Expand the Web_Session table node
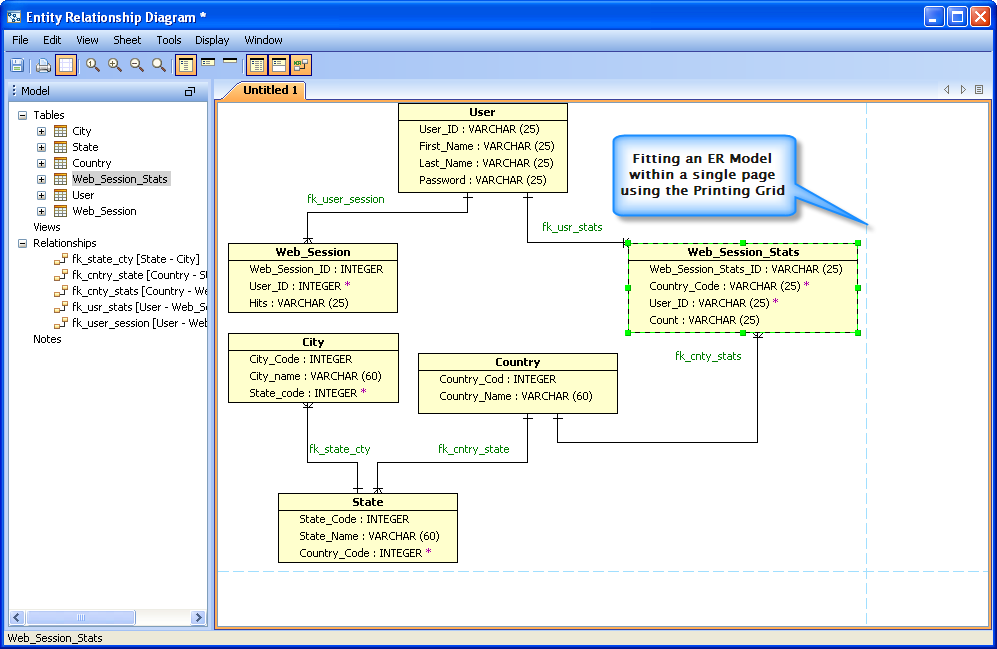 click(x=41, y=211)
